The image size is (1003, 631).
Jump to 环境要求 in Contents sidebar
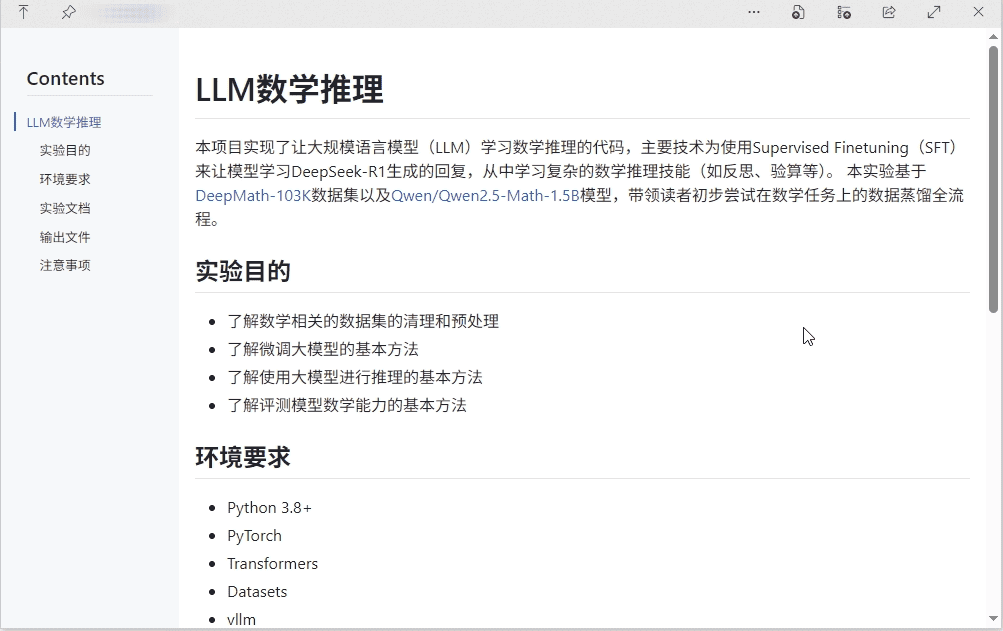coord(65,179)
